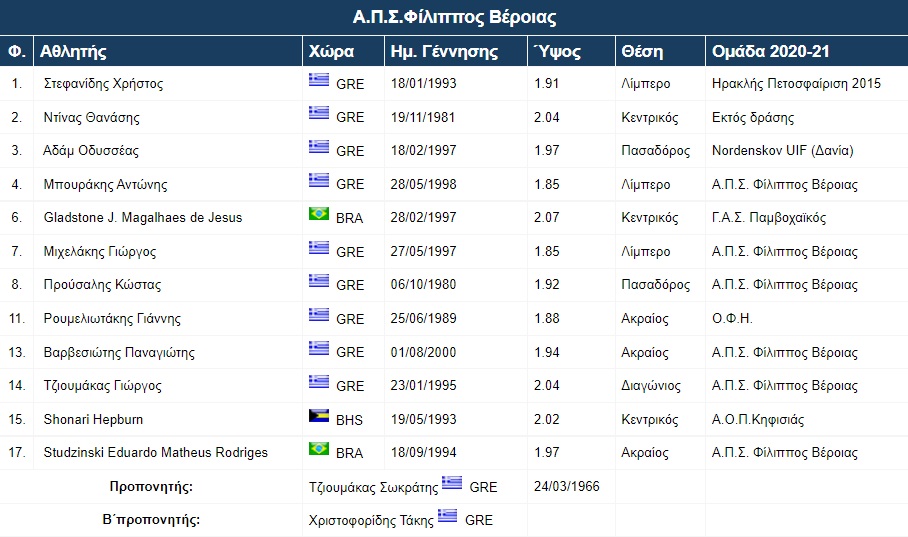
Task: Click the Brazil flag for Gladstone J. Magalhaes
Action: coord(318,214)
